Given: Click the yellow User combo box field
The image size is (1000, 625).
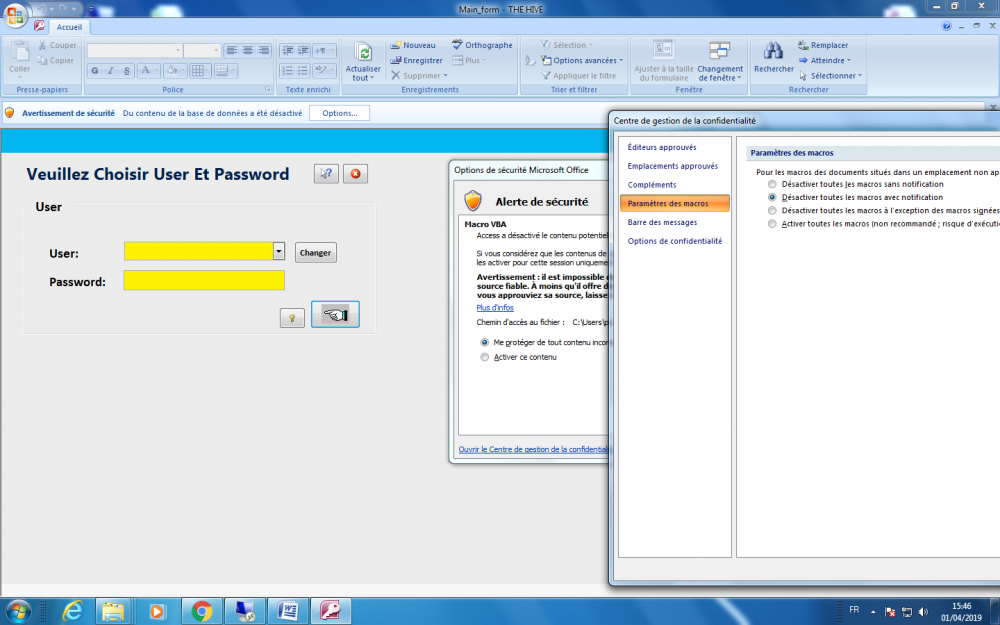Looking at the screenshot, I should click(199, 251).
